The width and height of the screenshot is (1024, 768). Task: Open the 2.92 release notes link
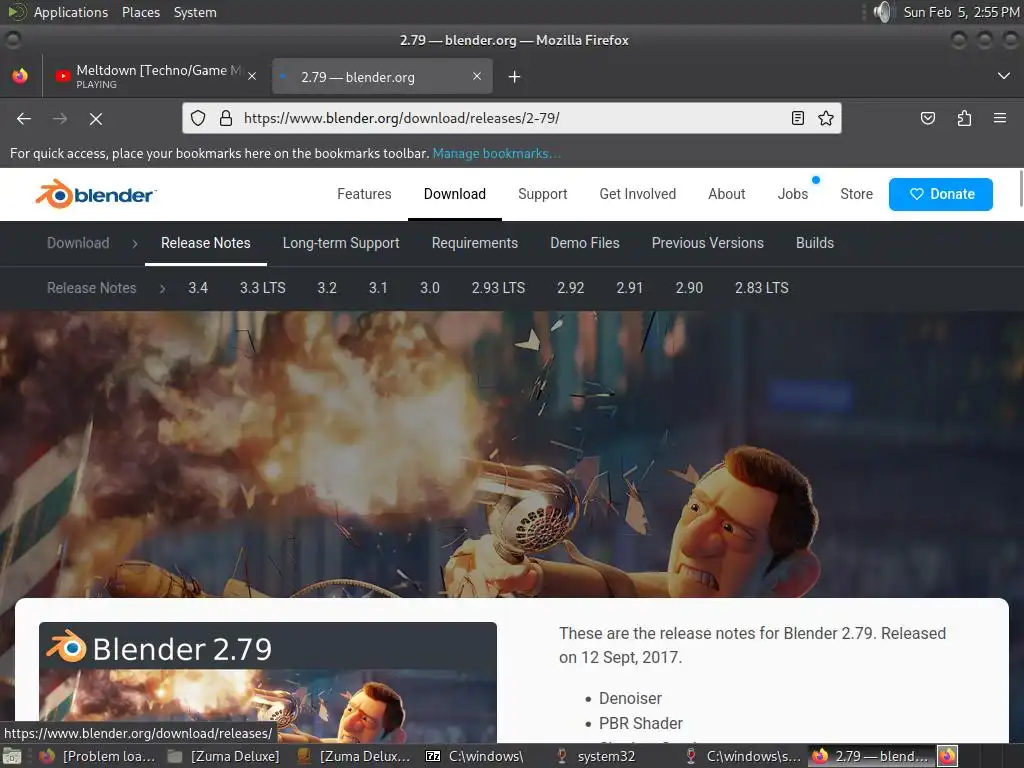pos(570,288)
